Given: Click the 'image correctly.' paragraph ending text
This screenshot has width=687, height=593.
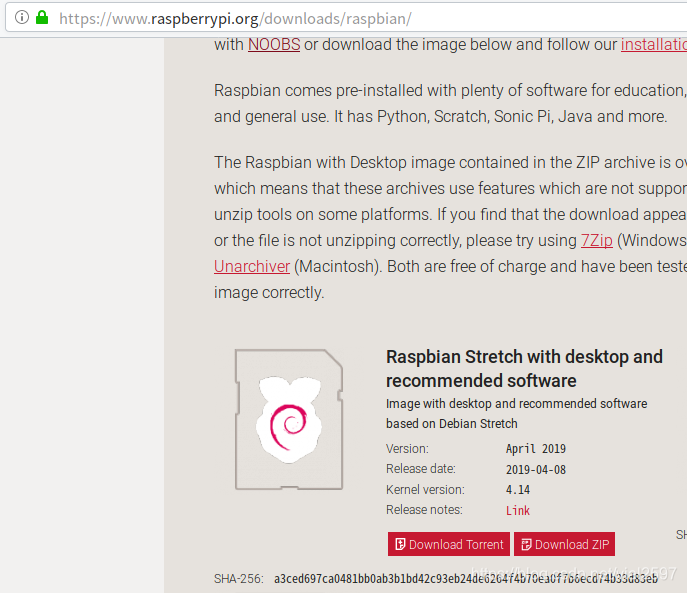Looking at the screenshot, I should coord(269,293).
